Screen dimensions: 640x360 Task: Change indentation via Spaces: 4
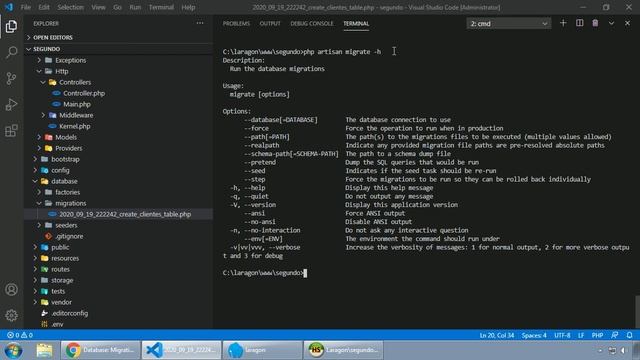(x=534, y=335)
